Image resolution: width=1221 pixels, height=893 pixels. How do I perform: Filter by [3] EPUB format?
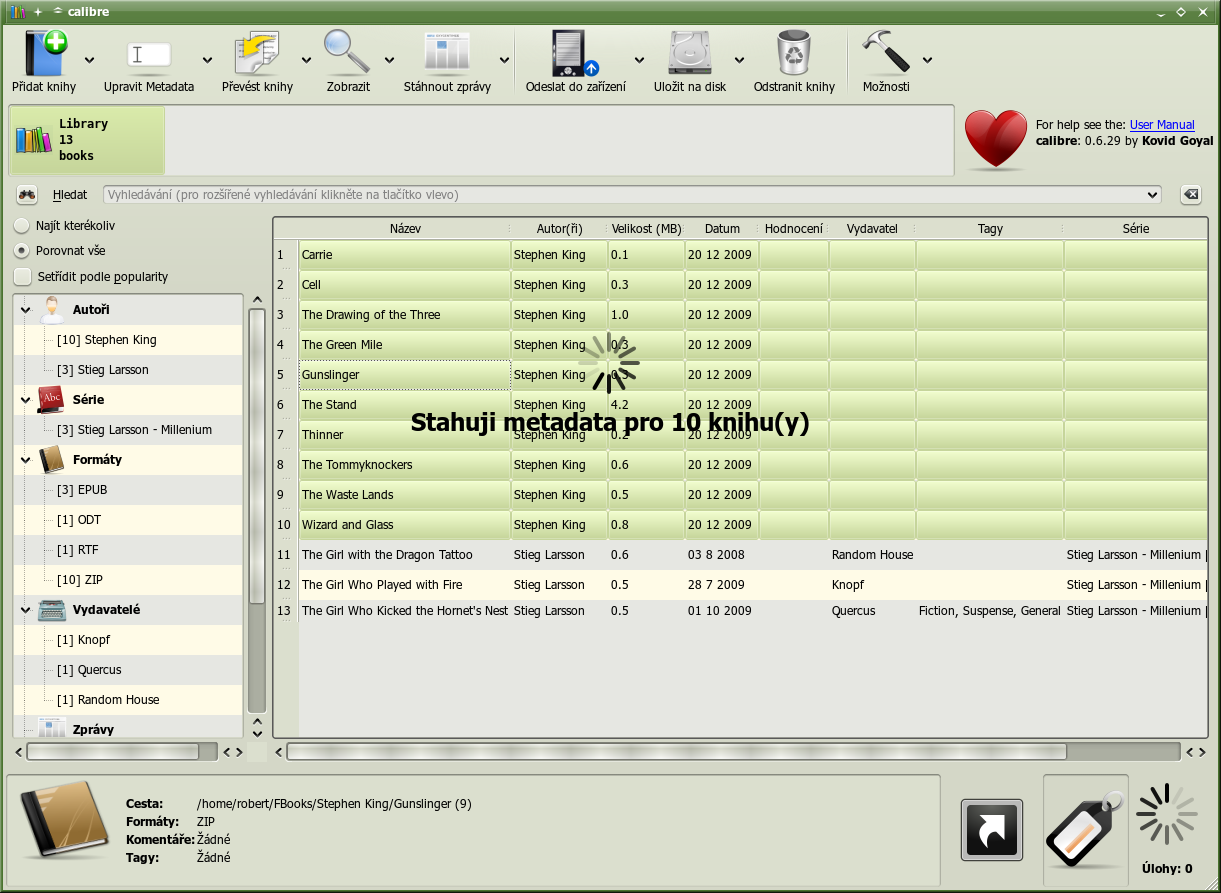coord(82,490)
